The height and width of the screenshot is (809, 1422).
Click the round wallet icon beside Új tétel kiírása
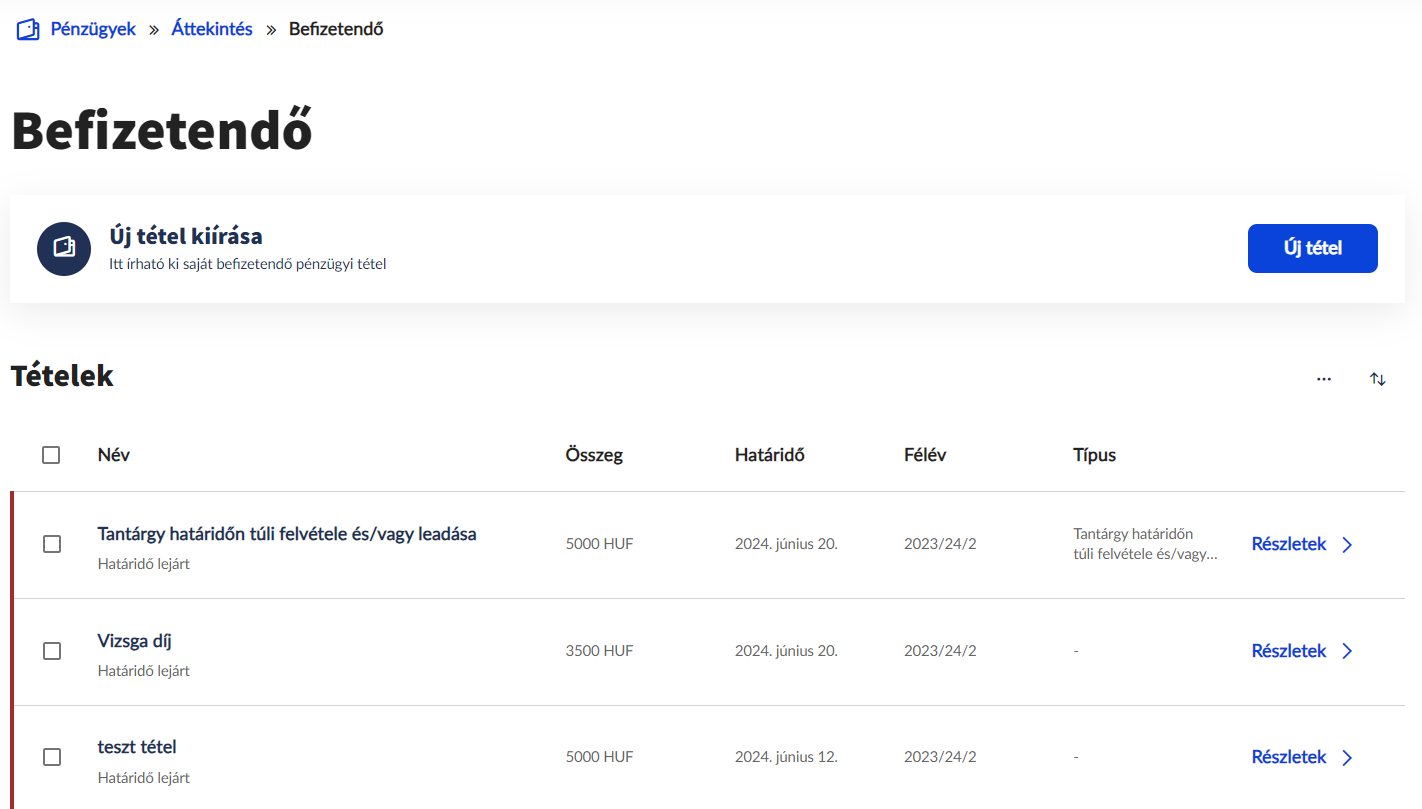(x=64, y=248)
